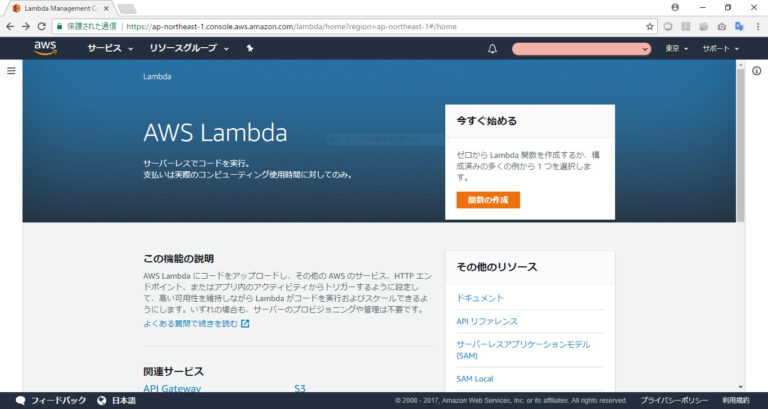This screenshot has height=409, width=768.
Task: Click the 関連サービス heading
Action: [173, 371]
